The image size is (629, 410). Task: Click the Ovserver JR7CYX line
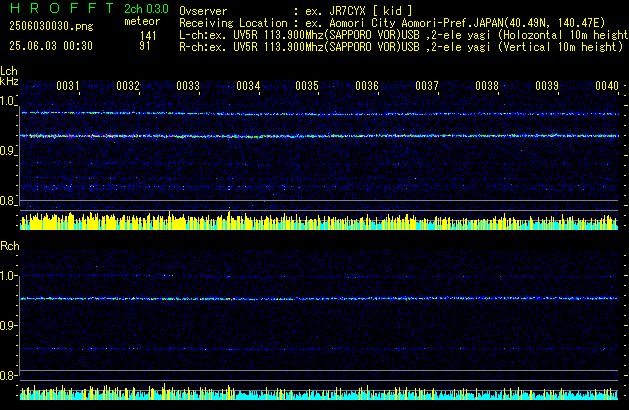(296, 11)
